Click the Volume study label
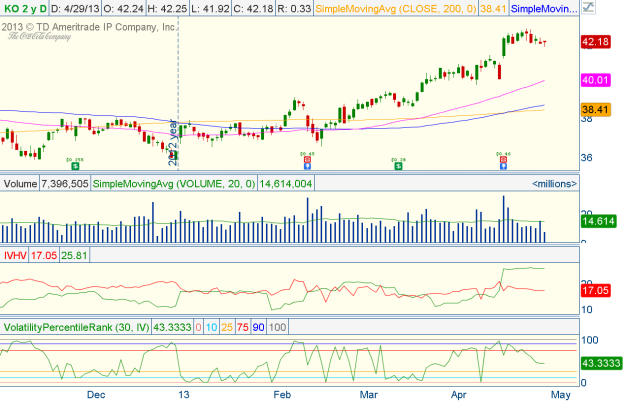The height and width of the screenshot is (401, 625). click(x=18, y=184)
